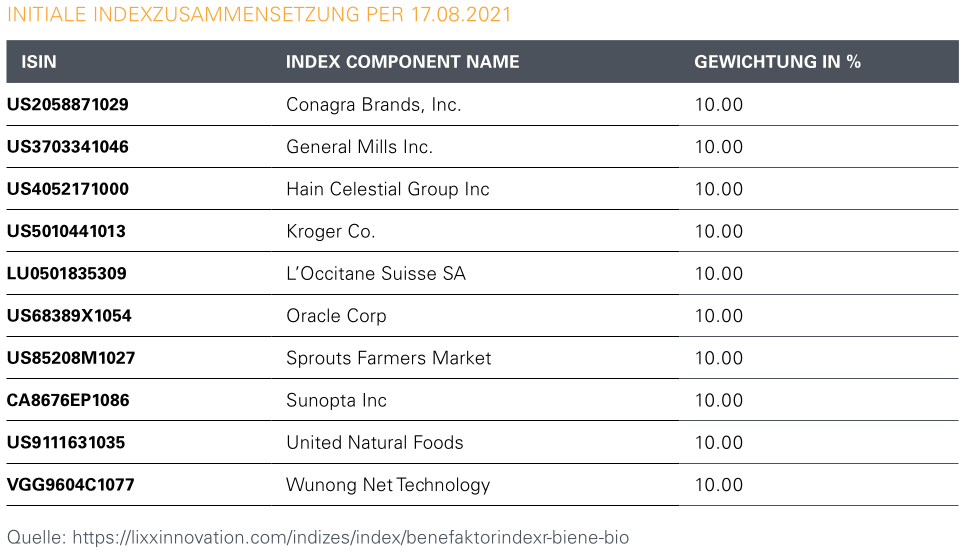Select the Oracle Corp entry
Image resolution: width=968 pixels, height=556 pixels.
tap(335, 316)
